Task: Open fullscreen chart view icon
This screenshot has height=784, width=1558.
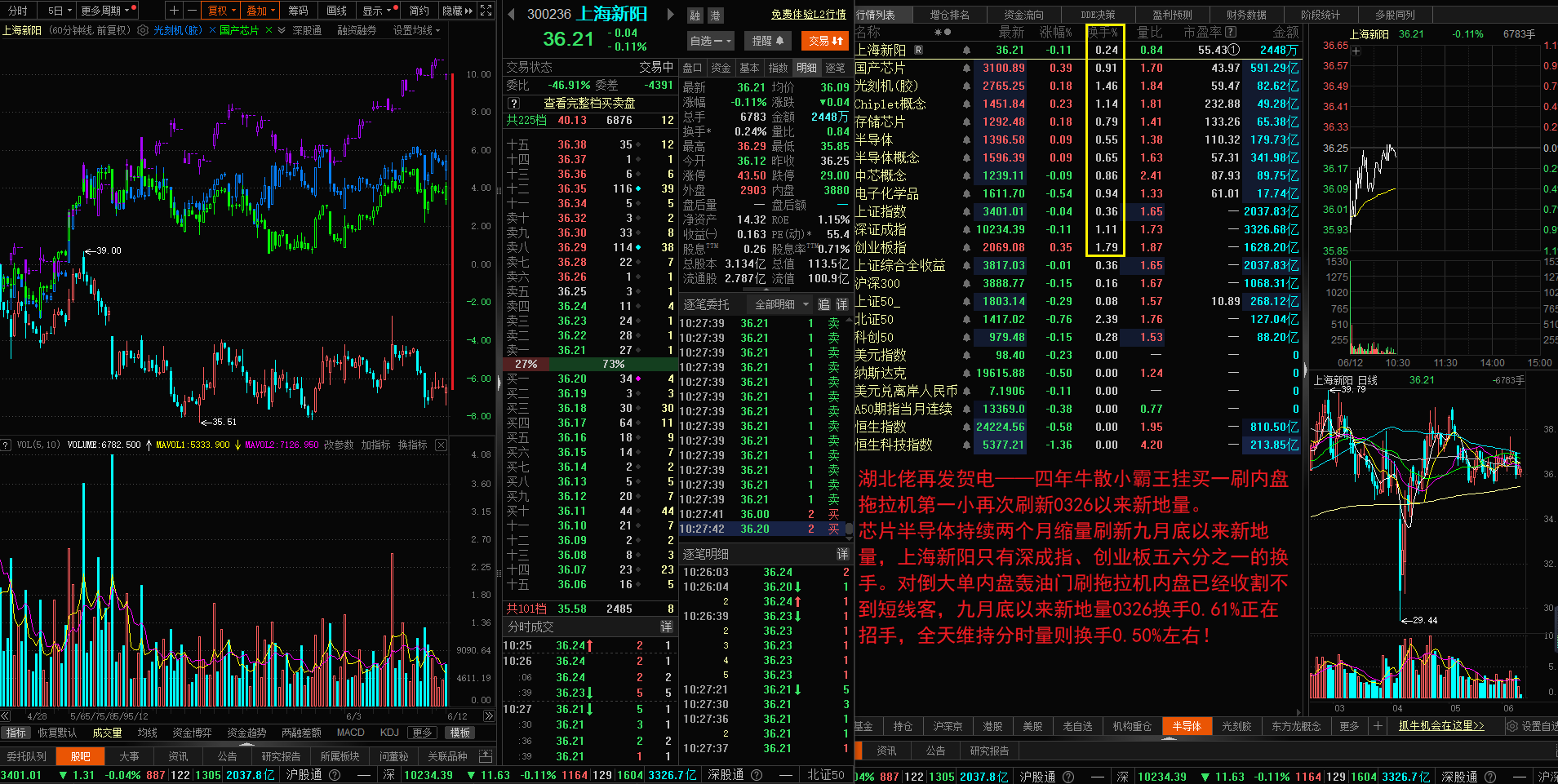Action: coord(486,11)
